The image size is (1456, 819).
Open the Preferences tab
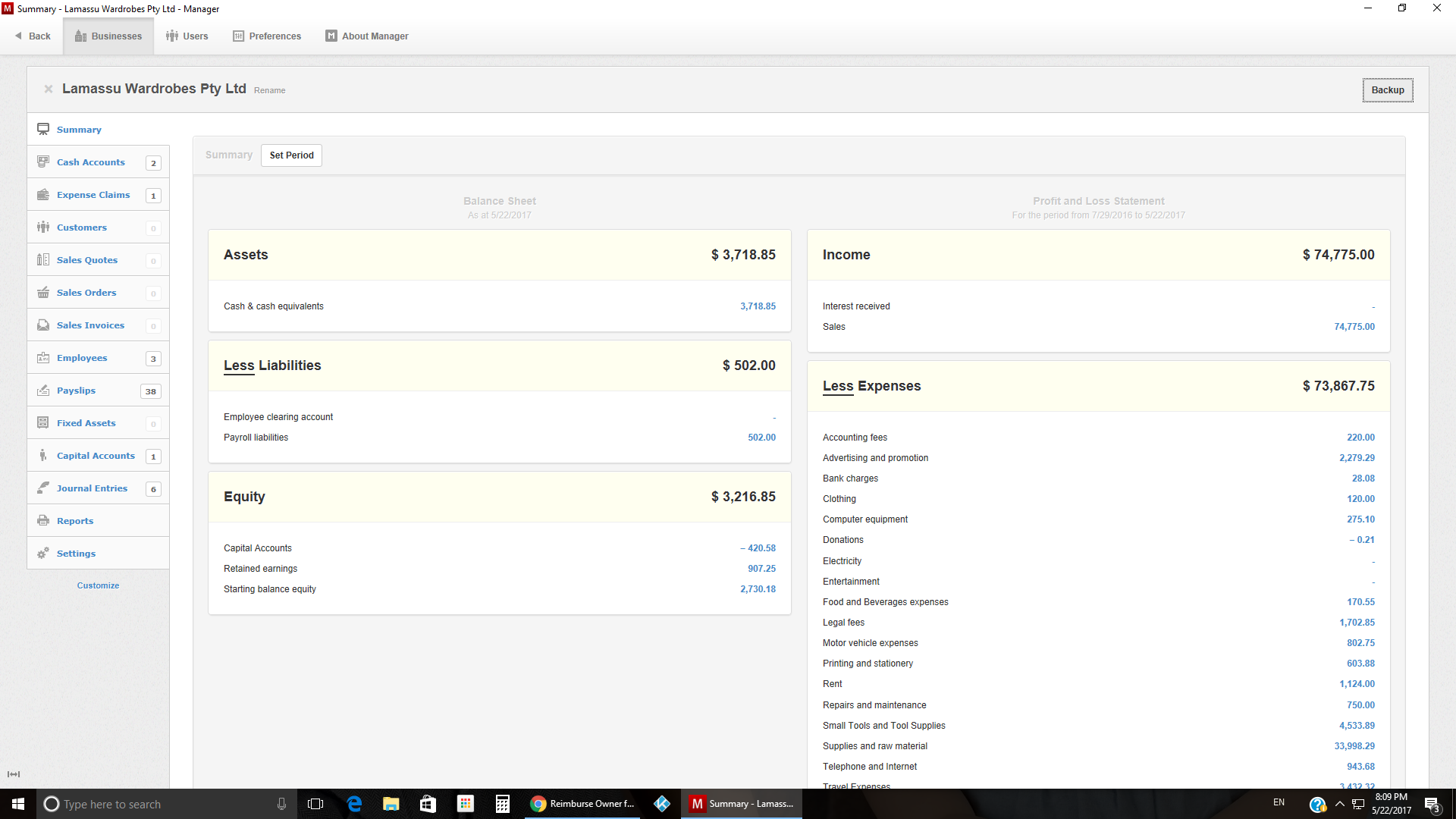[267, 36]
